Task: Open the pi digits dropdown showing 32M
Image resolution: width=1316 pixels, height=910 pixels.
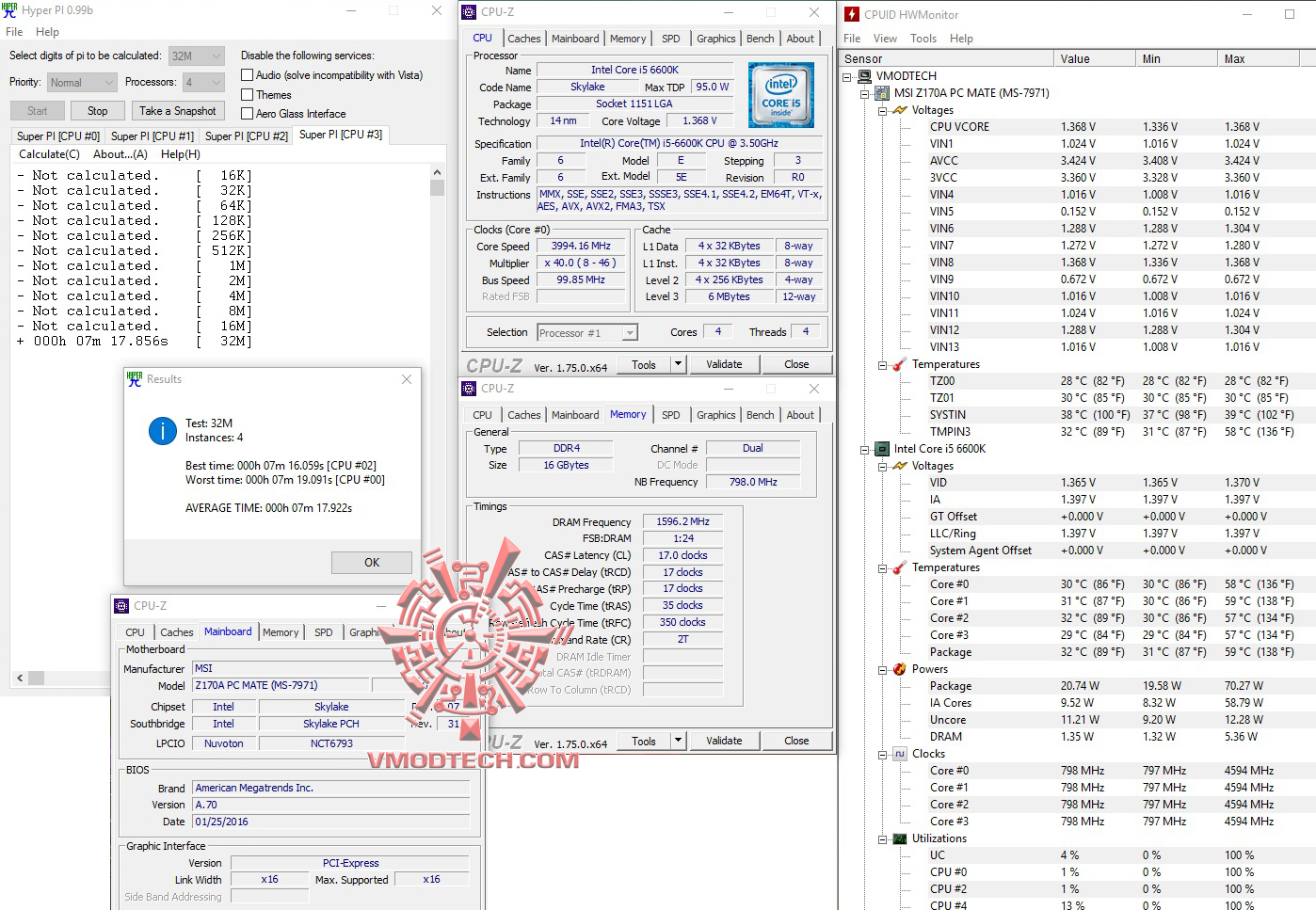Action: tap(197, 56)
